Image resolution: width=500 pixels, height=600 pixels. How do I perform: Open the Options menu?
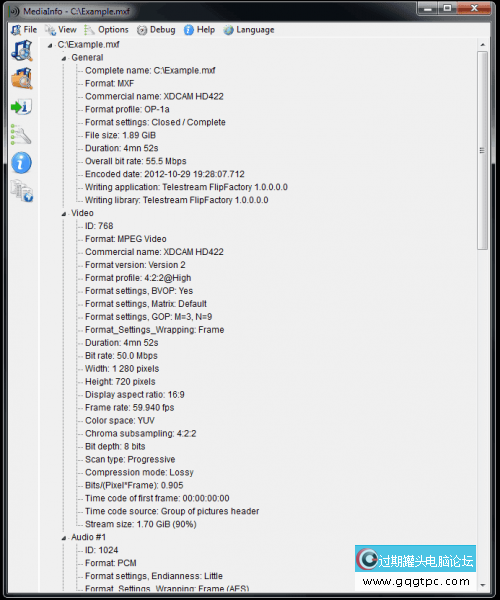pyautogui.click(x=106, y=30)
